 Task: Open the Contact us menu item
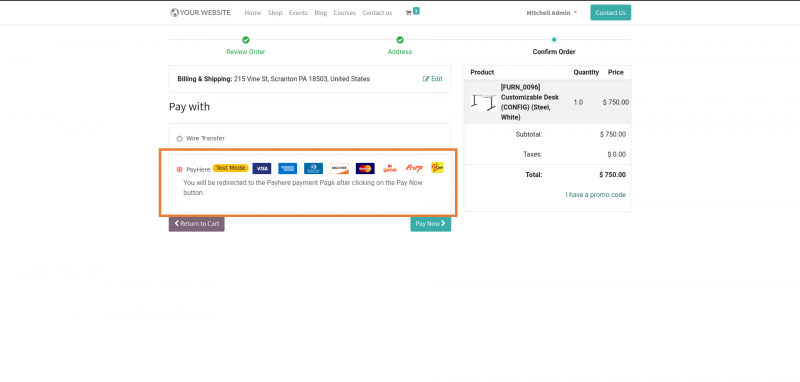pyautogui.click(x=377, y=13)
